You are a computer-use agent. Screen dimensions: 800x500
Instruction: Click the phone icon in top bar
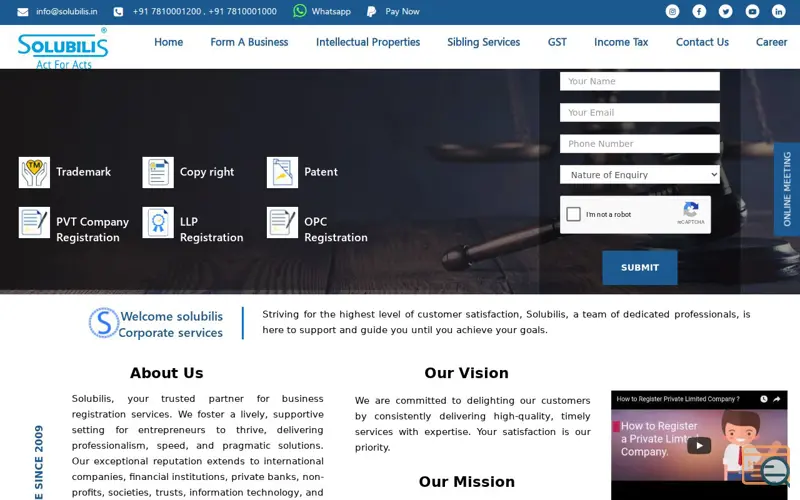pyautogui.click(x=118, y=12)
